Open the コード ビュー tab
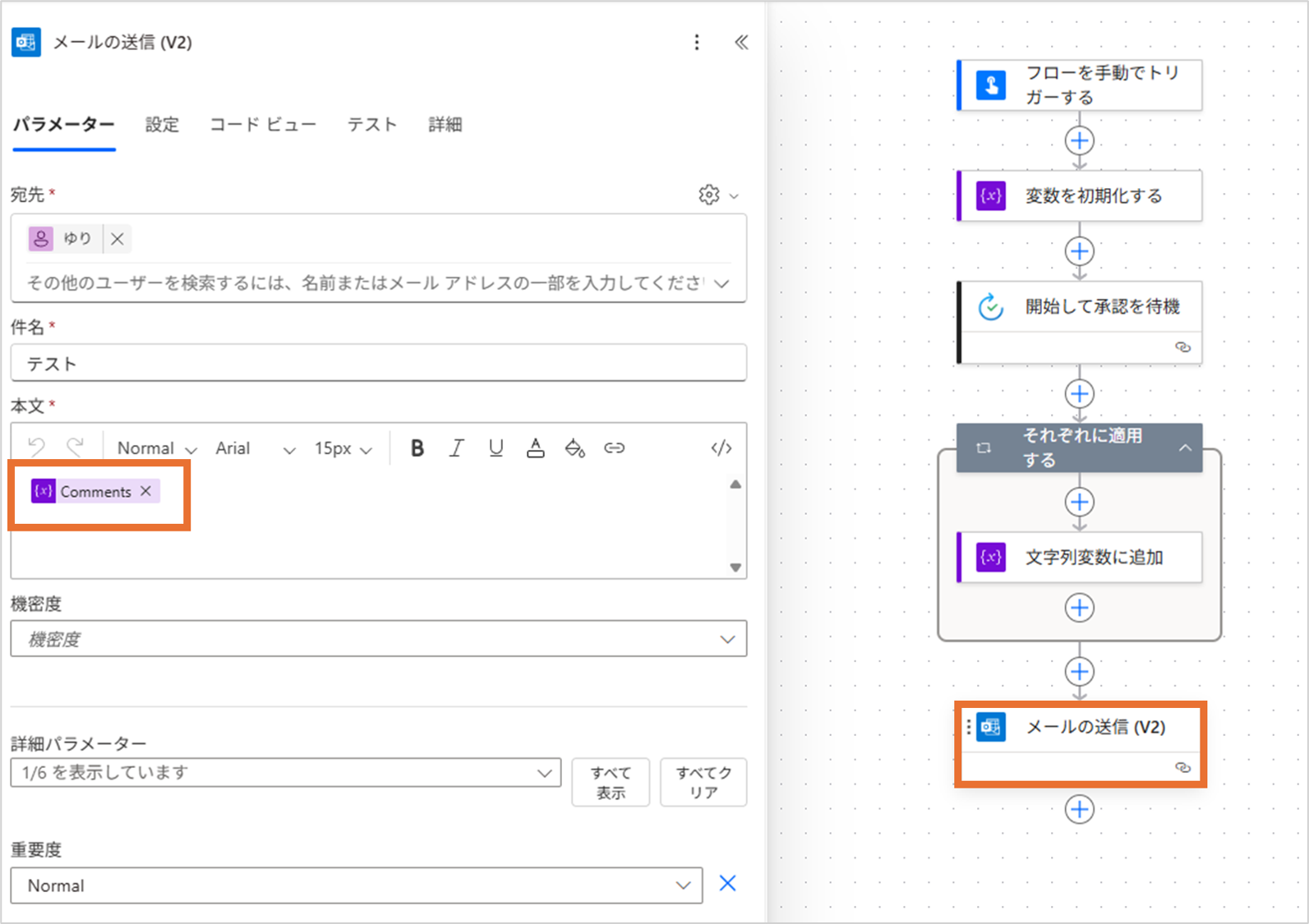The width and height of the screenshot is (1309, 924). 262,124
